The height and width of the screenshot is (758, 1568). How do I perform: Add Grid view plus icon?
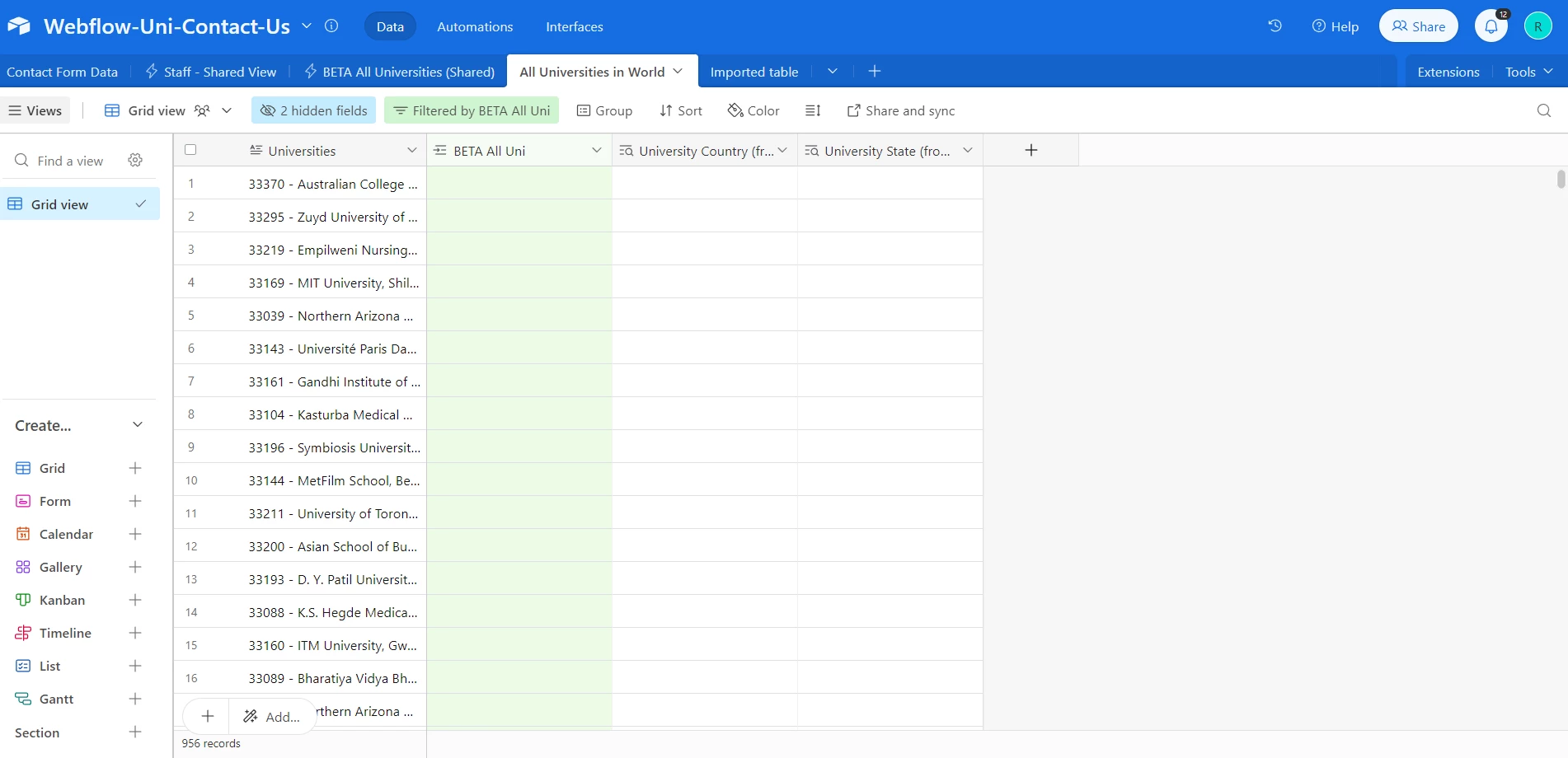point(135,468)
